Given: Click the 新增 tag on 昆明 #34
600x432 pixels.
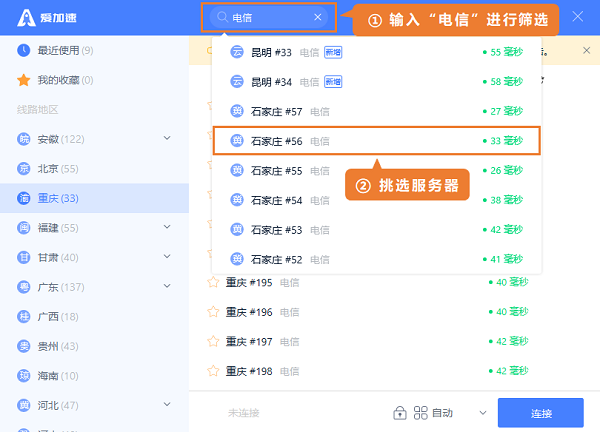Looking at the screenshot, I should (x=333, y=82).
